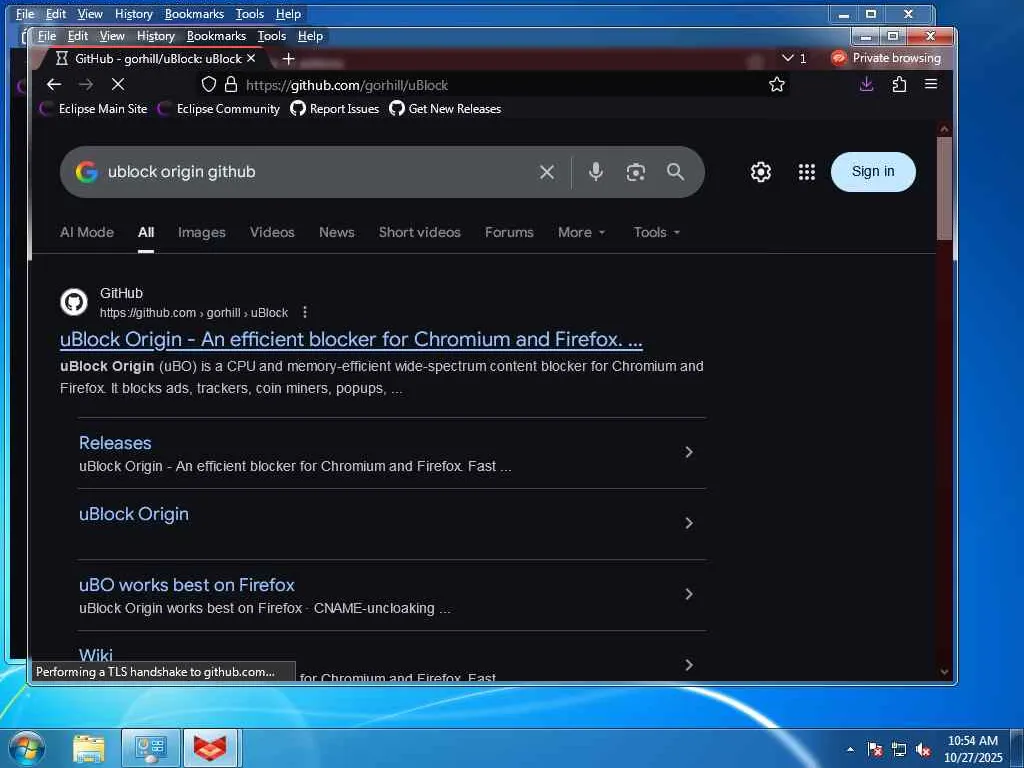Open the Releases sitelink
This screenshot has height=768, width=1024.
[x=115, y=443]
